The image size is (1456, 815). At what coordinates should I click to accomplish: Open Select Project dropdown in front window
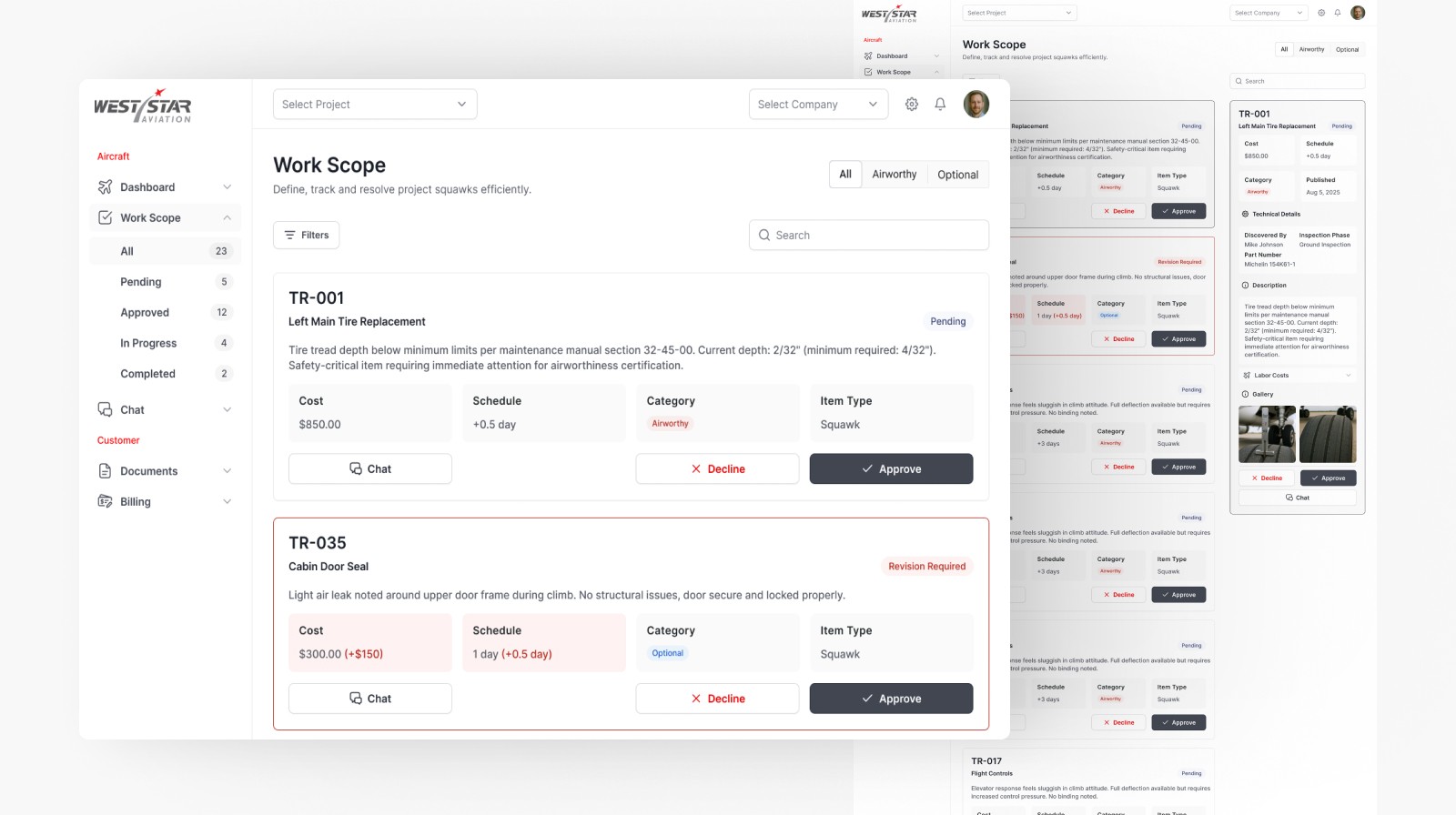click(x=375, y=105)
